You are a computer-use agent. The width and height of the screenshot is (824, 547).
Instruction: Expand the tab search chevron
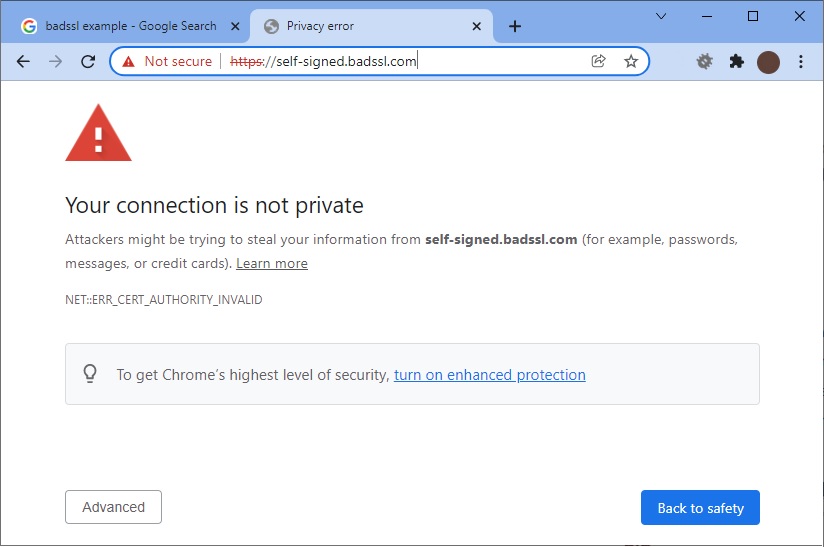click(661, 16)
